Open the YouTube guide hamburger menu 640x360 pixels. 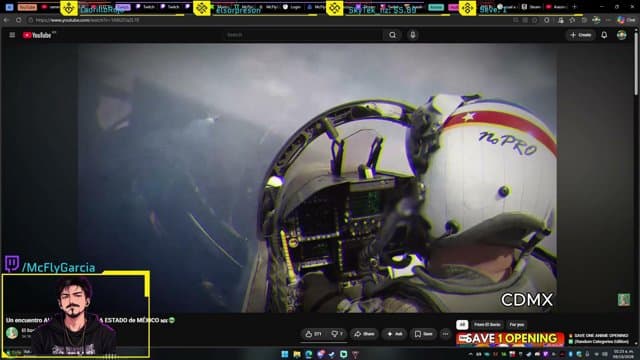click(x=12, y=35)
